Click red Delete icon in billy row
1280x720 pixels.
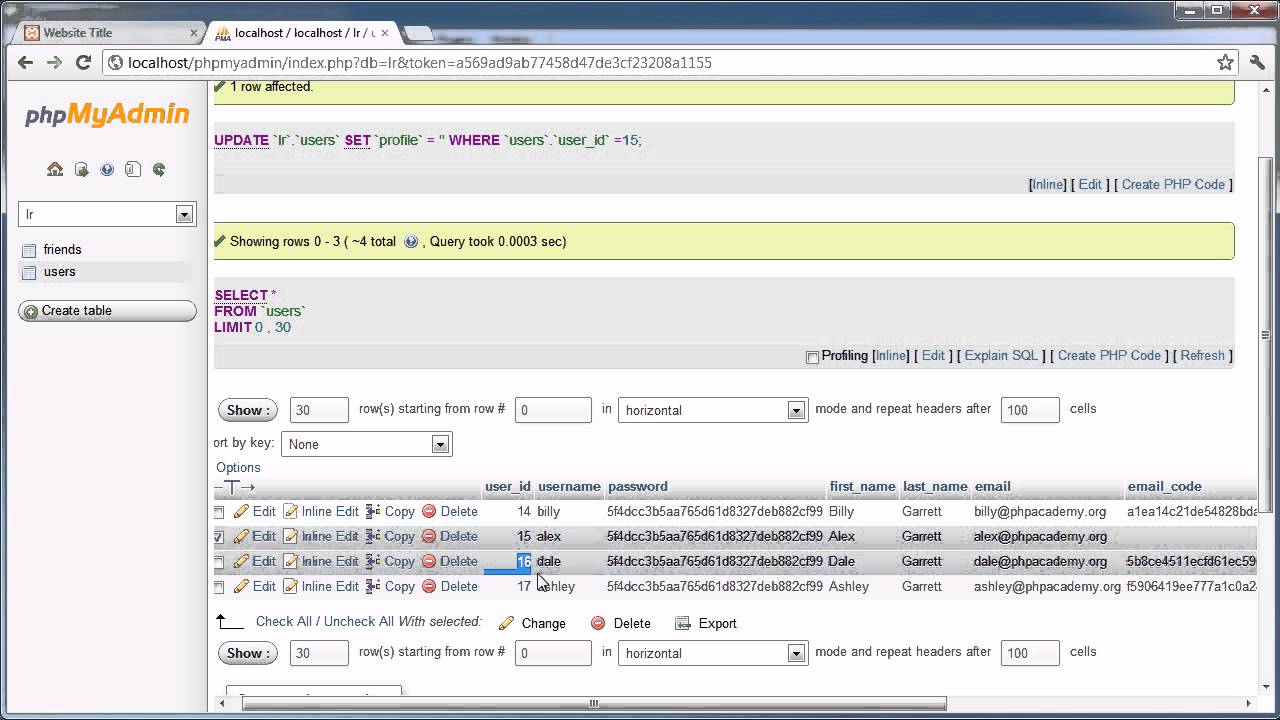click(429, 511)
